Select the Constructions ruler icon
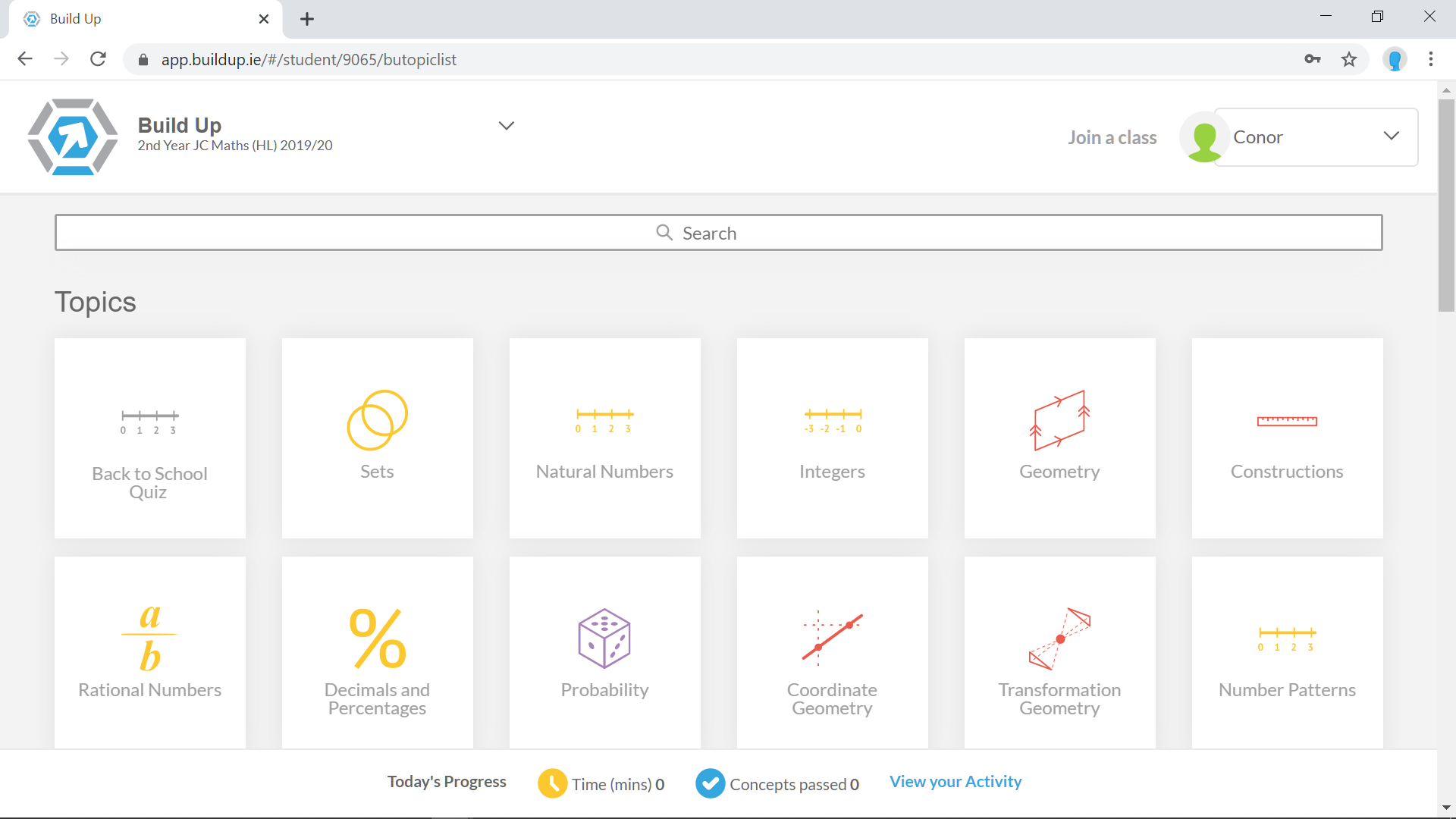 (1287, 421)
